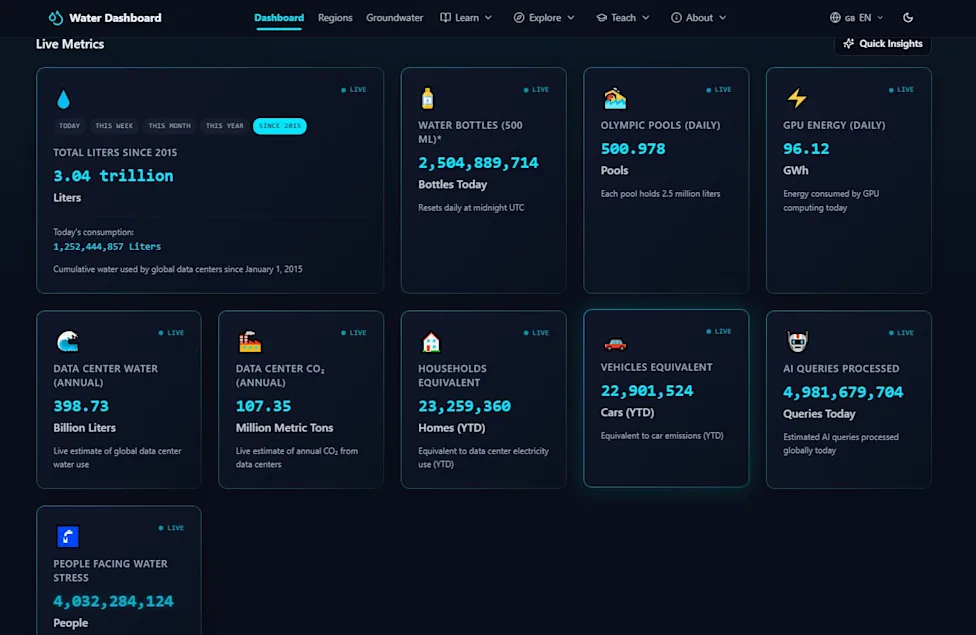Click the Quick Insights button
Screen dimensions: 976x635
tap(883, 44)
